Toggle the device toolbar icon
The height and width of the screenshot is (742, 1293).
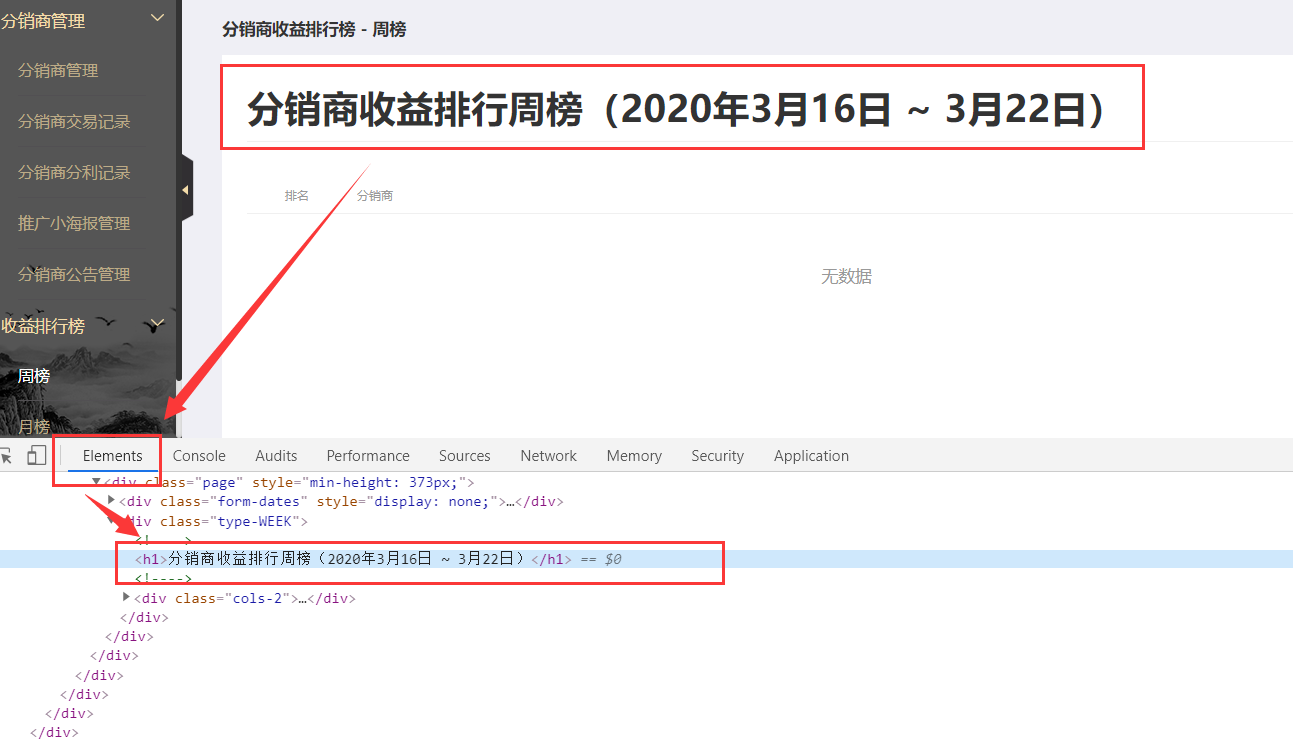click(x=36, y=456)
